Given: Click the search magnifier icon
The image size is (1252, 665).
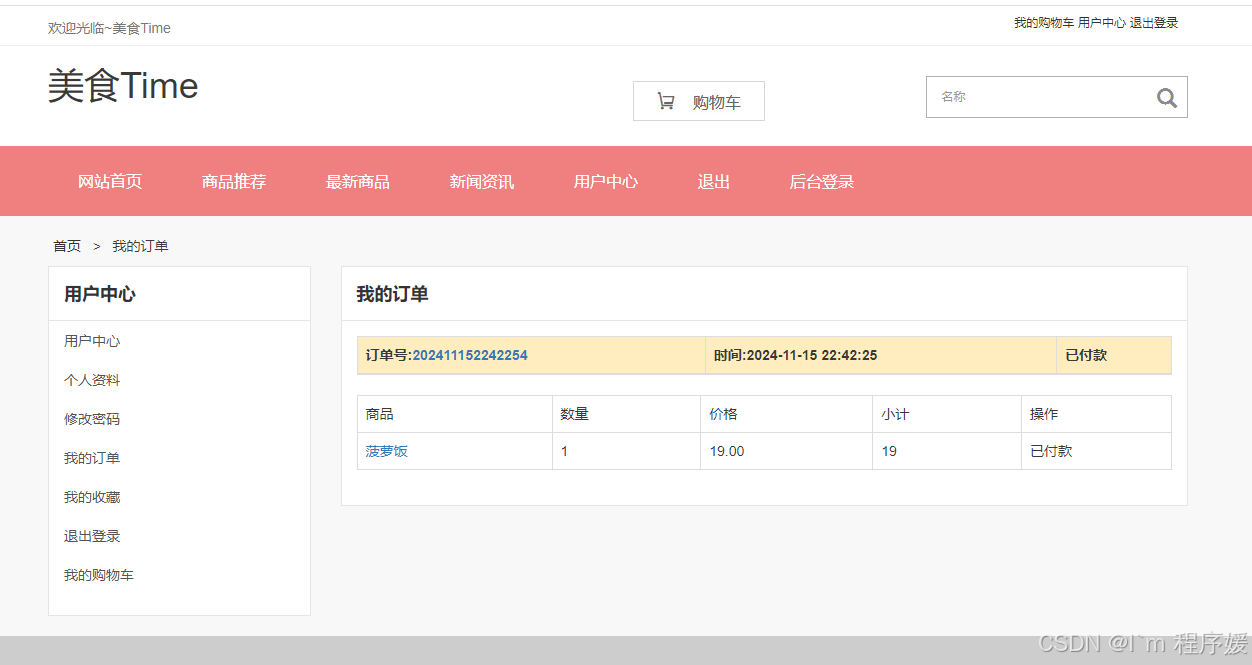Looking at the screenshot, I should 1167,98.
